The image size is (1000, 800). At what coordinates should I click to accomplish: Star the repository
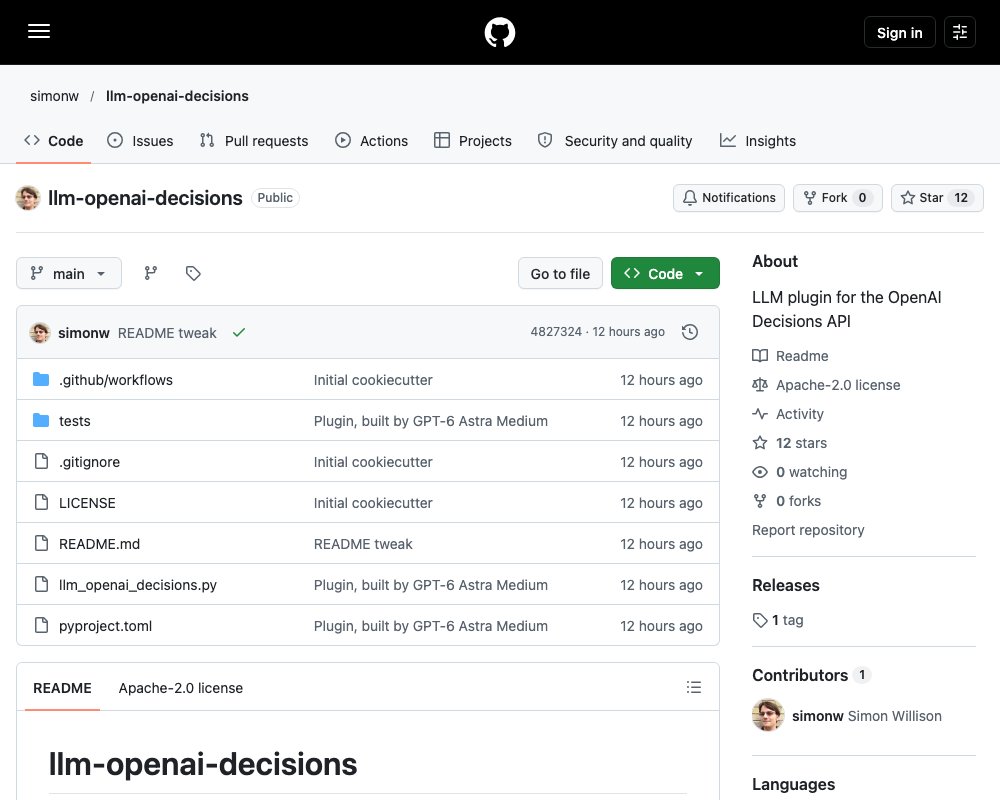[x=937, y=198]
